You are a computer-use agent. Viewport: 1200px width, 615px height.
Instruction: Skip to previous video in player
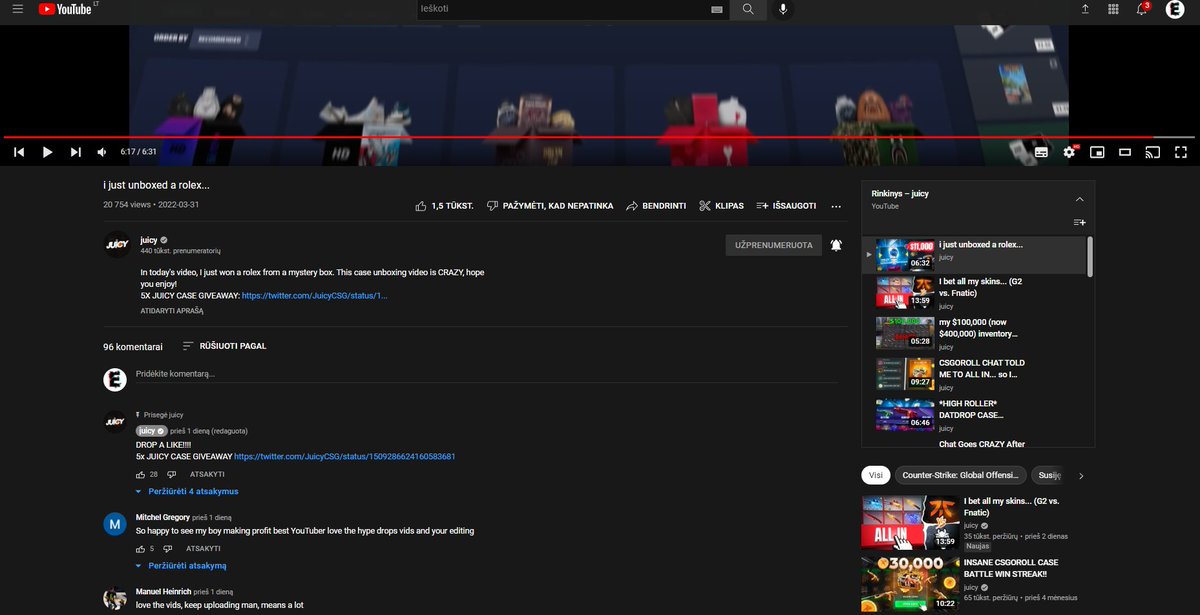tap(19, 152)
